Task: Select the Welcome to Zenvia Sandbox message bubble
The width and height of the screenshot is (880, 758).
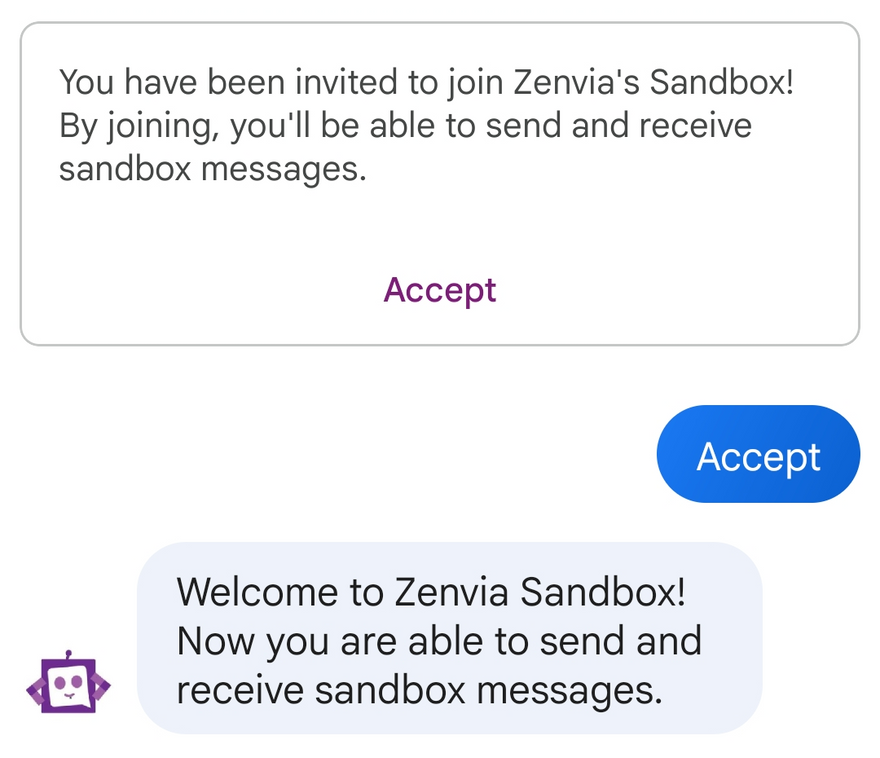Action: [x=450, y=640]
